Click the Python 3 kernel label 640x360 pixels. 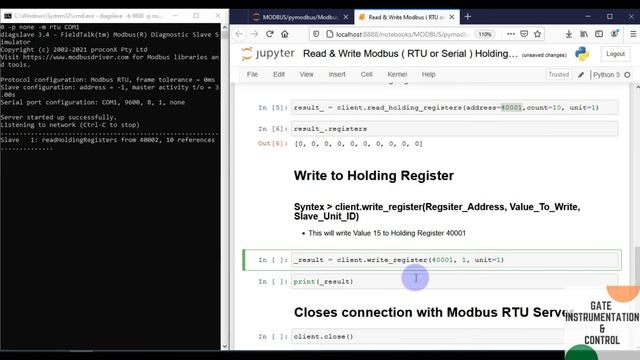tap(606, 75)
